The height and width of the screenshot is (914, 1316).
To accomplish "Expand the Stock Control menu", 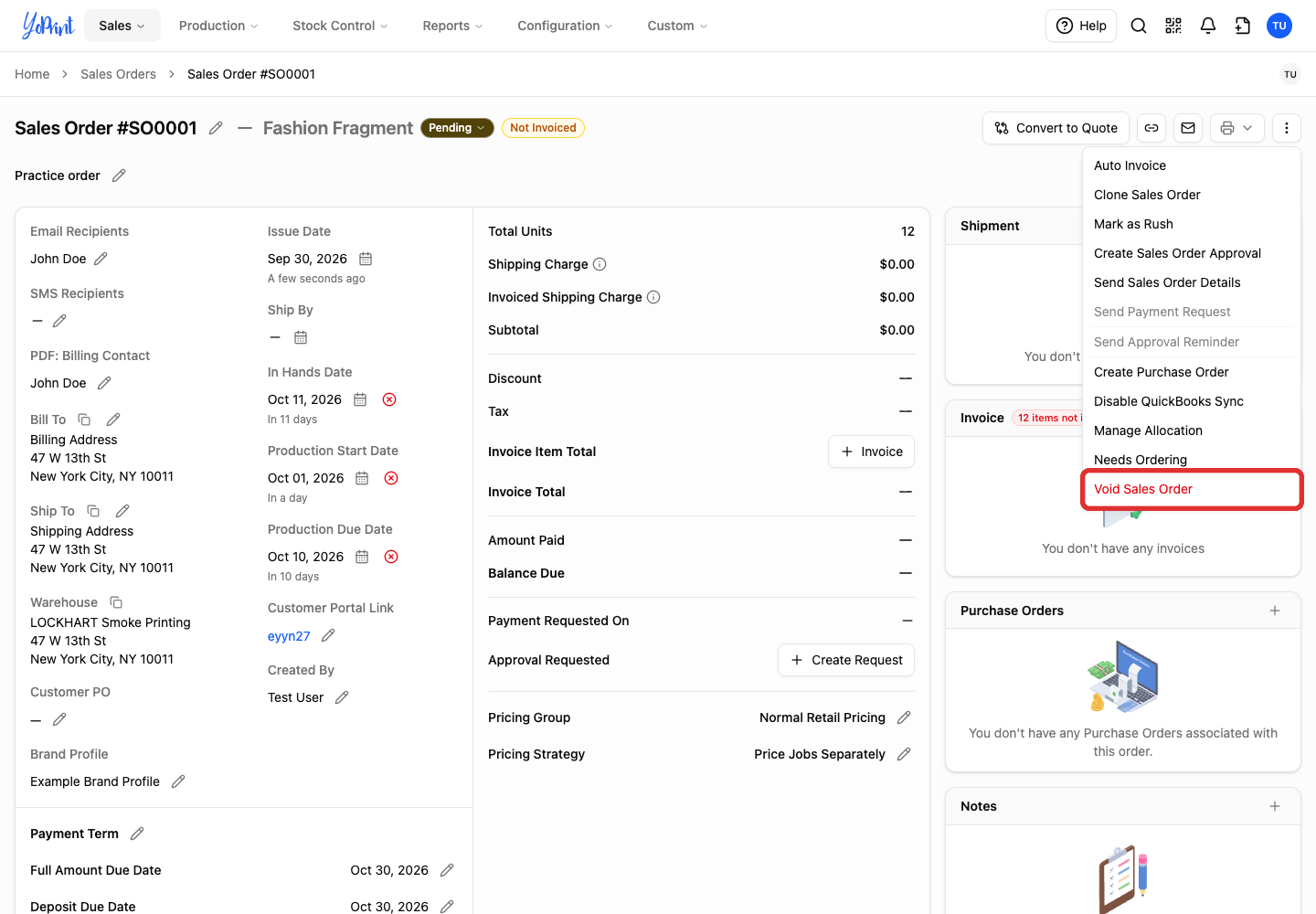I will click(340, 26).
